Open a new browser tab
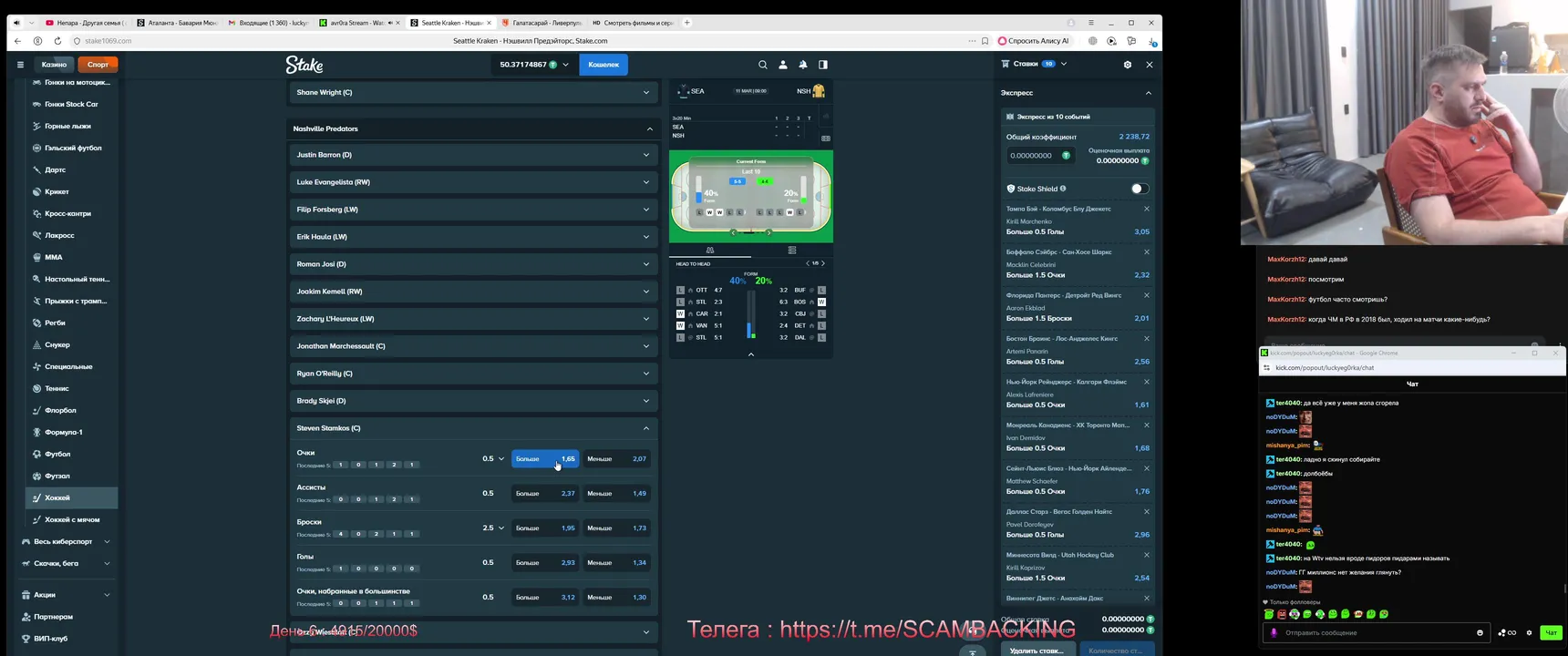This screenshot has width=1568, height=656. [687, 23]
